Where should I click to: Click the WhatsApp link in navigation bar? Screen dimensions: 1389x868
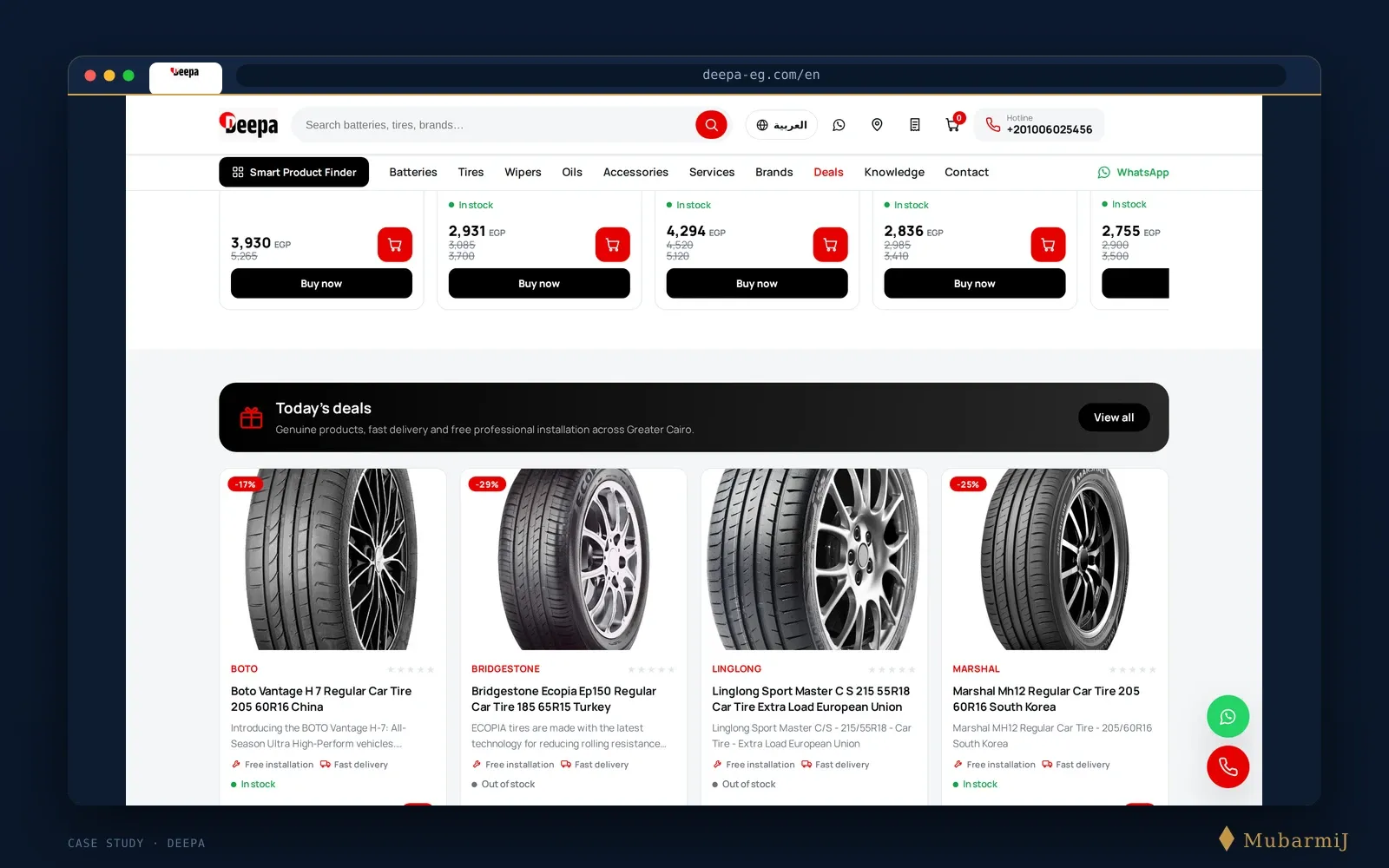(1133, 172)
